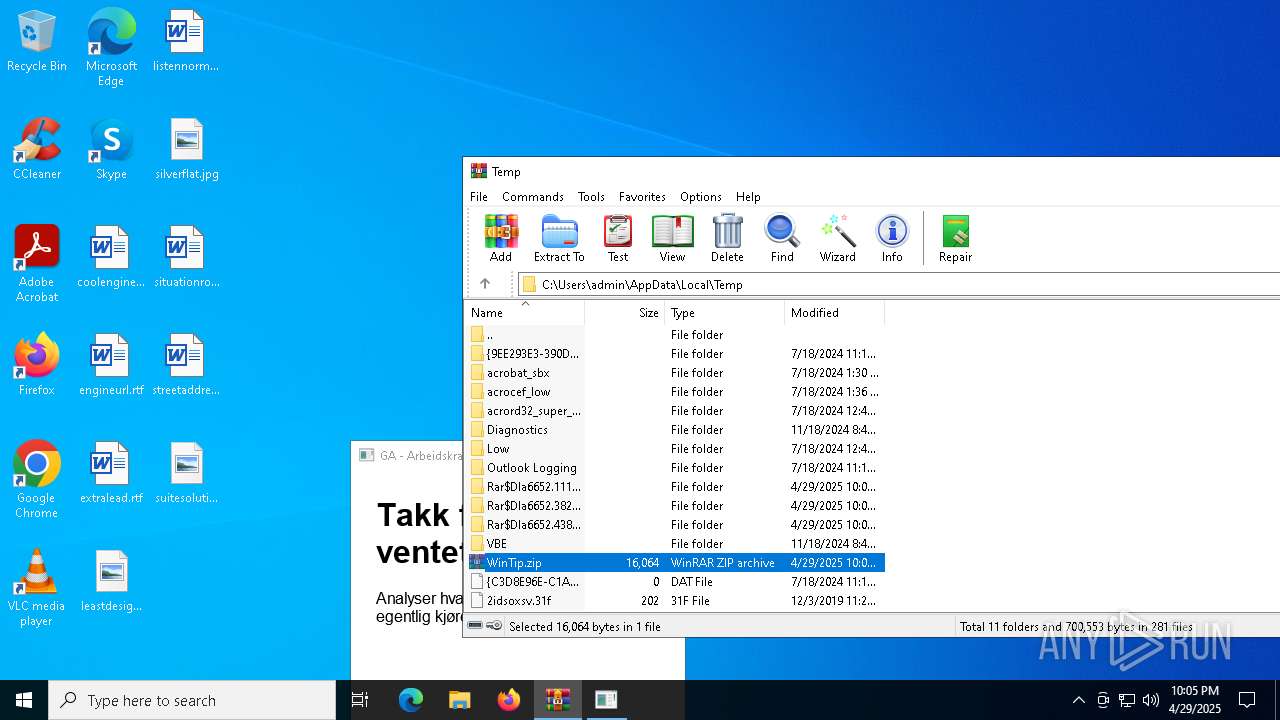Select the acrord32_super_... folder
The image size is (1280, 720).
[x=675, y=411]
